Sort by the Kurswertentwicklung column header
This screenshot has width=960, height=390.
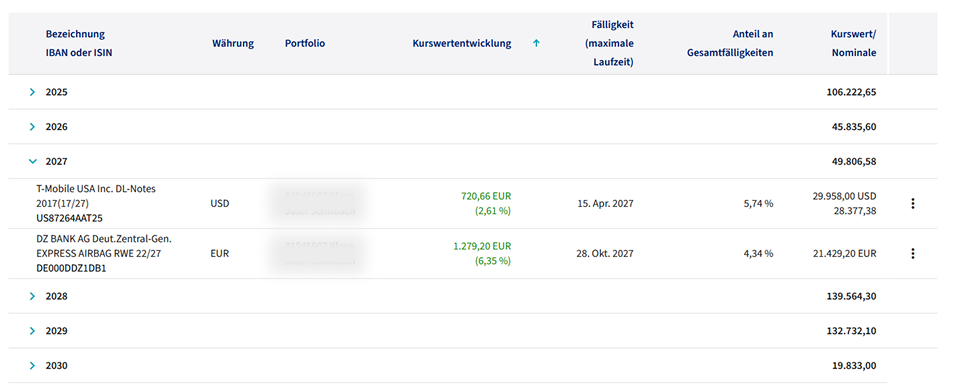pyautogui.click(x=462, y=43)
